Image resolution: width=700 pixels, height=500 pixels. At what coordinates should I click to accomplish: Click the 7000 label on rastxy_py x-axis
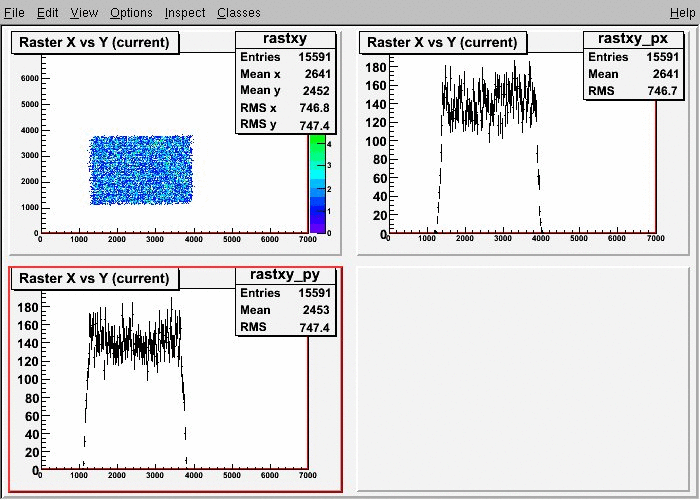coord(308,475)
